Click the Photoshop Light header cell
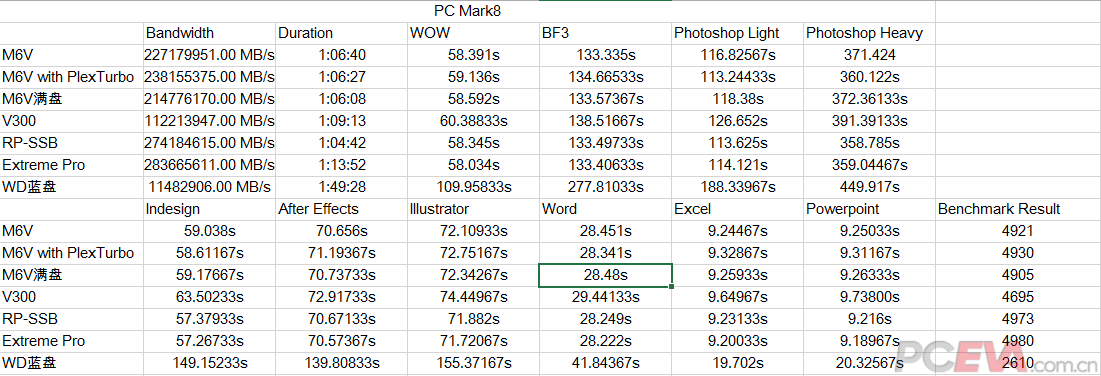Screen dimensions: 1101x376 click(x=737, y=33)
